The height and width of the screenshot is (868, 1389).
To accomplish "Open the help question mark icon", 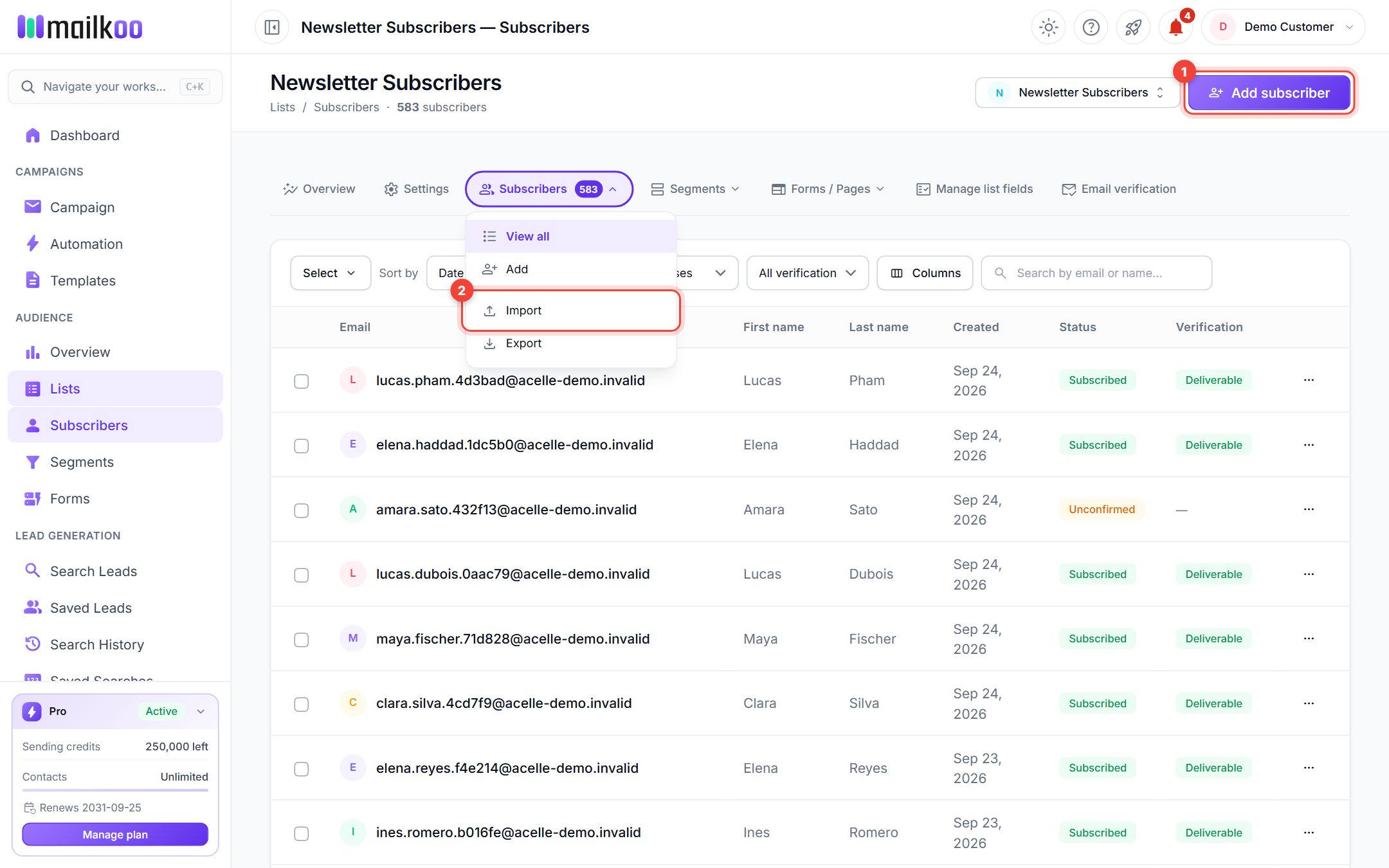I will [x=1091, y=27].
